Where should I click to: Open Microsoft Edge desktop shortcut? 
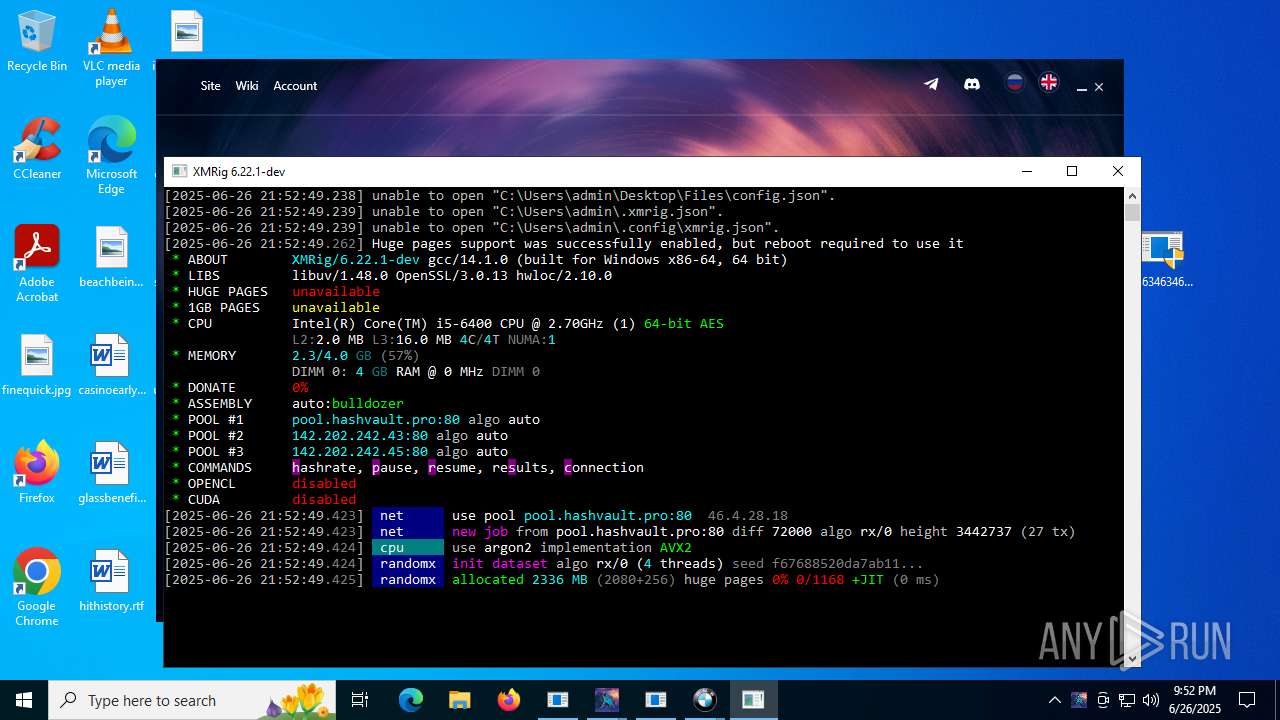(111, 156)
